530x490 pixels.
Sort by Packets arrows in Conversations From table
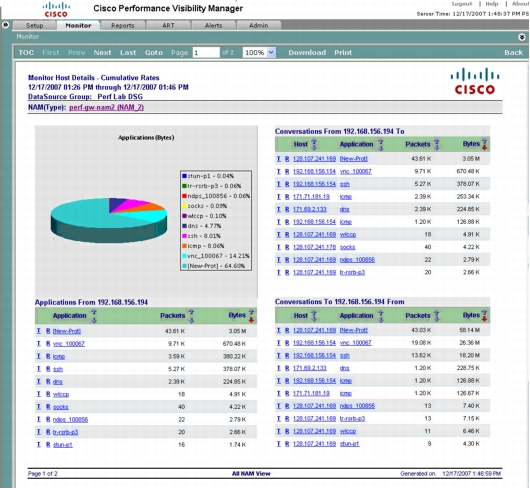pyautogui.click(x=437, y=144)
